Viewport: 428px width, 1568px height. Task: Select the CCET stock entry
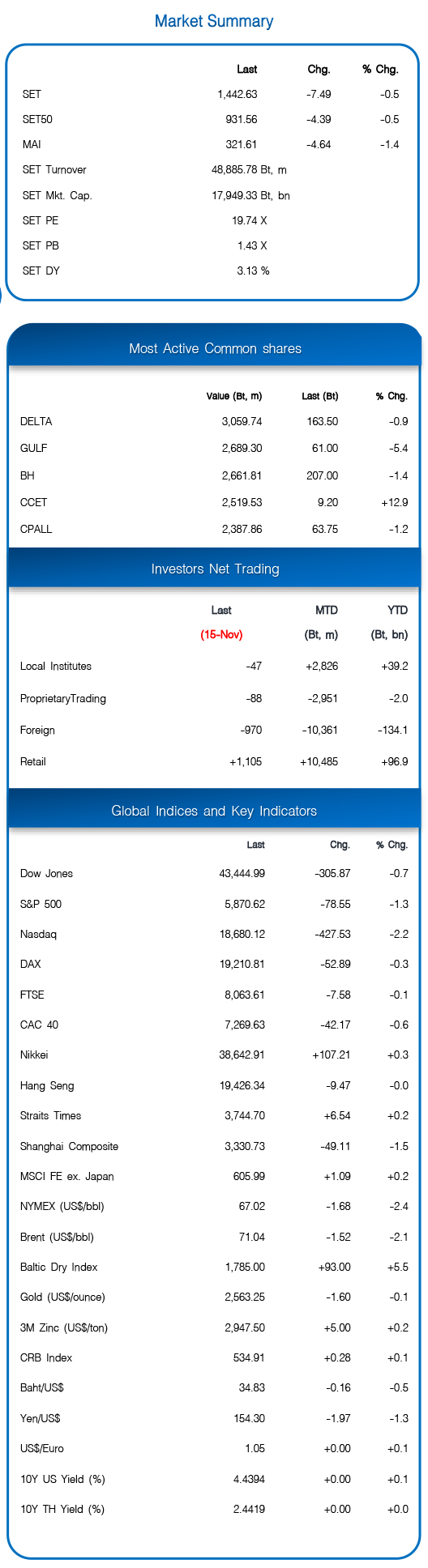coord(214,502)
